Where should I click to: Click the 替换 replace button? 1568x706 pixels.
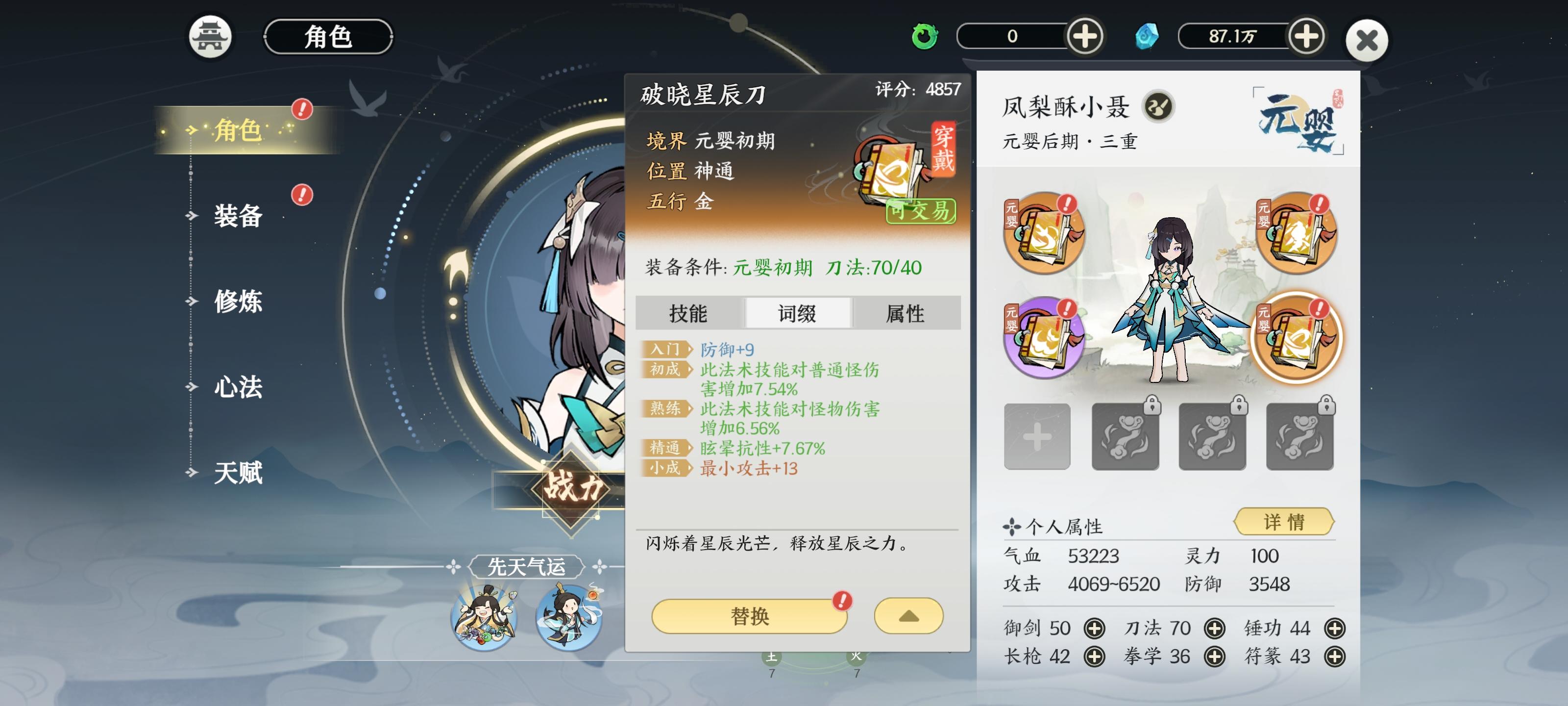point(749,616)
